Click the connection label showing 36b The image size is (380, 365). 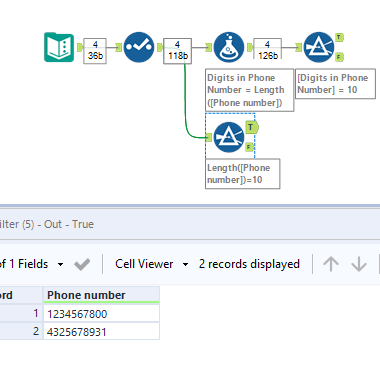(x=95, y=51)
